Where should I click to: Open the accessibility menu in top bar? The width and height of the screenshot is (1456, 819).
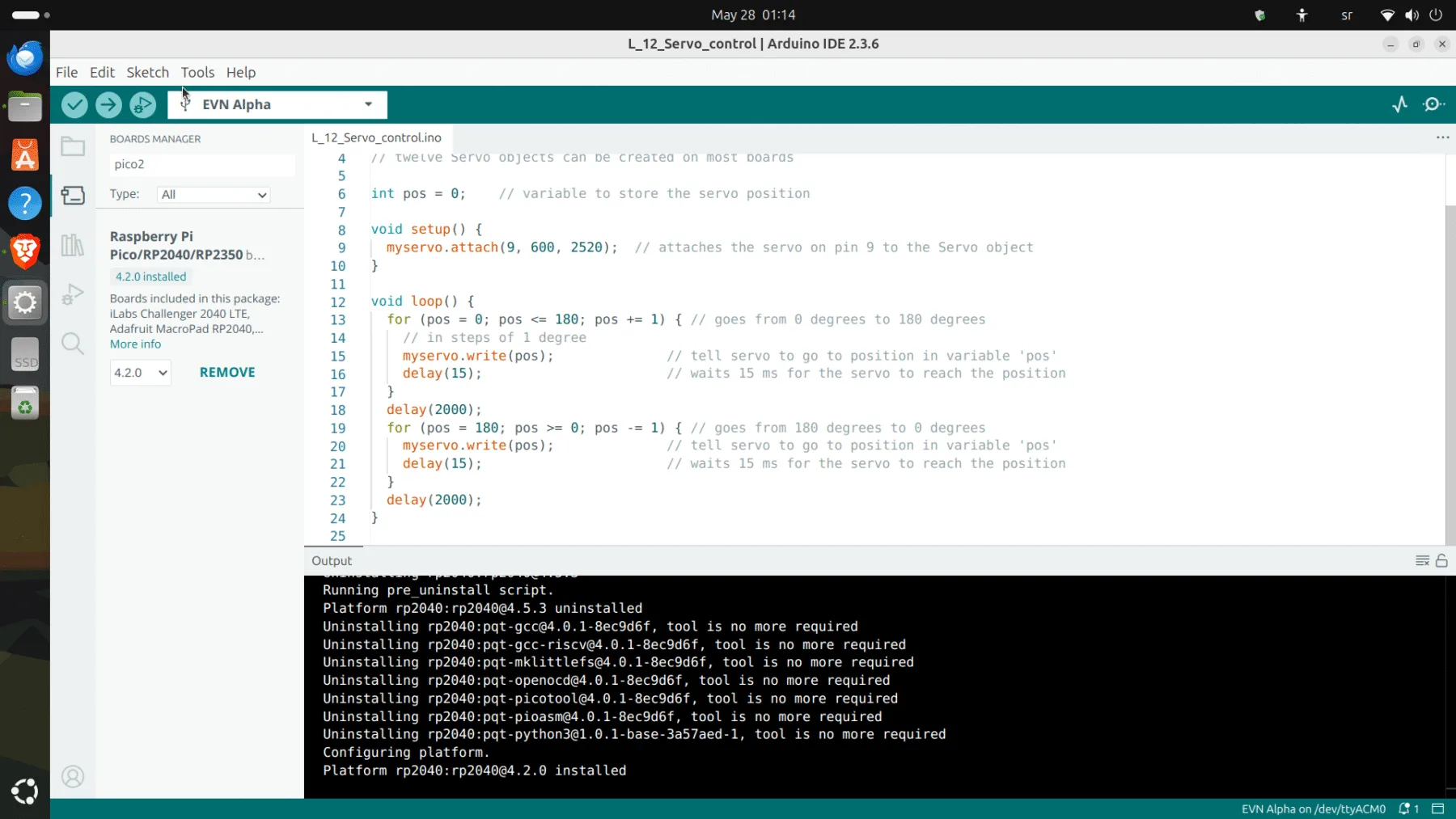tap(1302, 15)
